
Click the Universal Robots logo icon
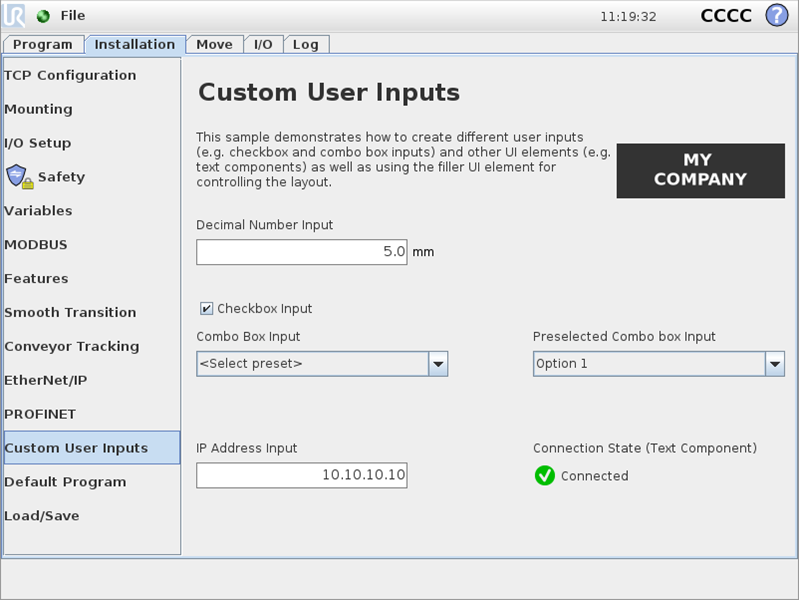[14, 15]
